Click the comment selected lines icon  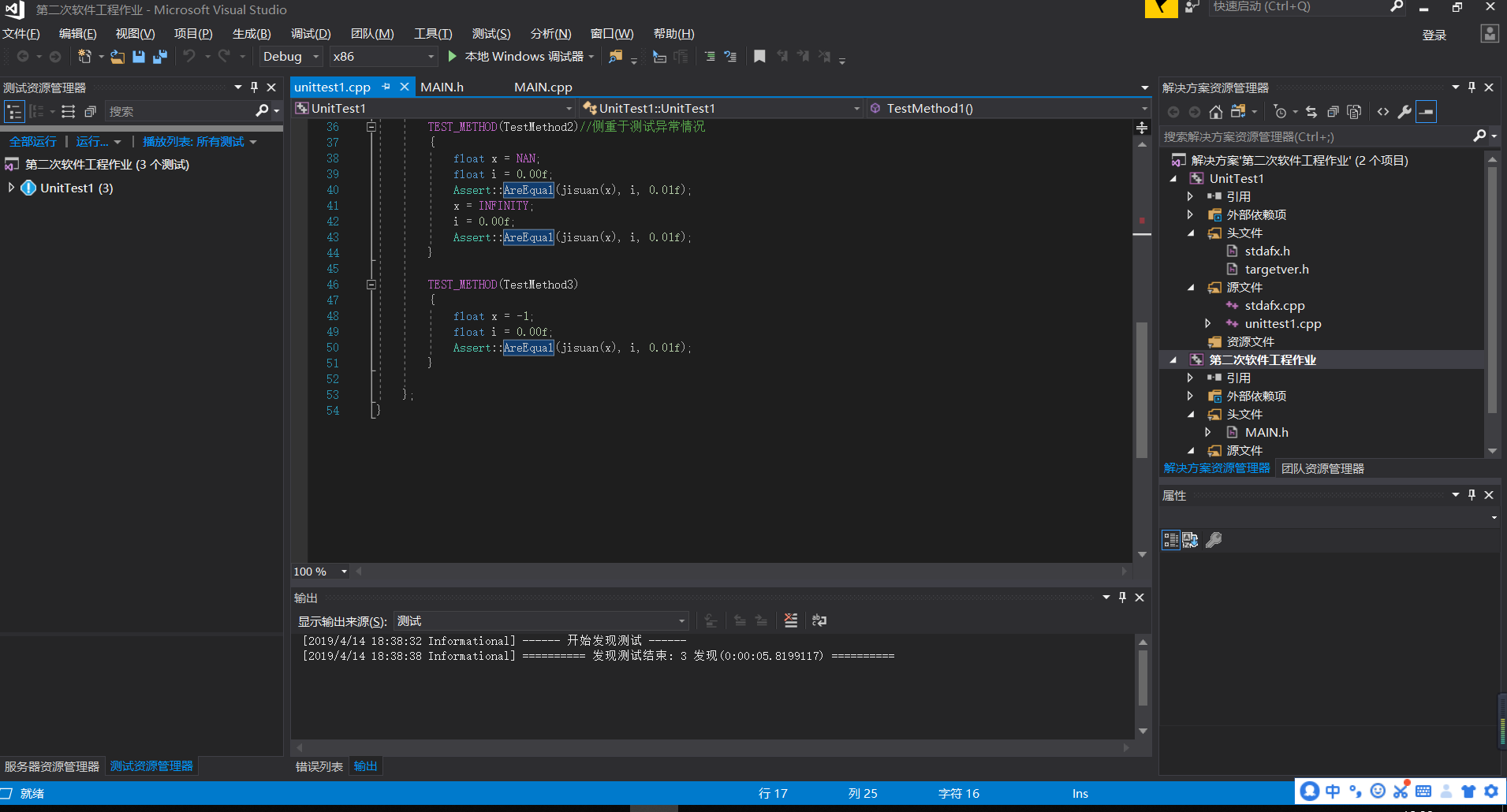[710, 56]
